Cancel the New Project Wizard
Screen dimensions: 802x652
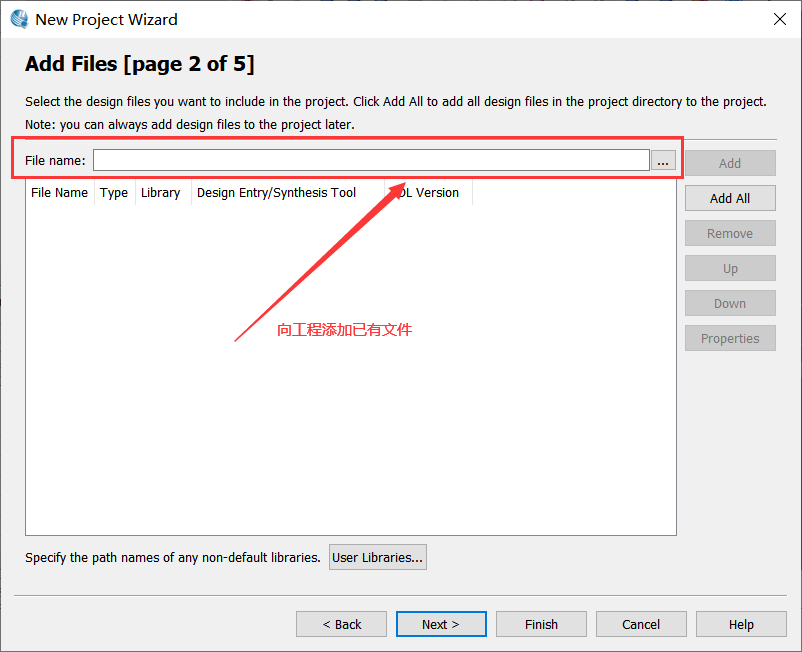[x=641, y=624]
